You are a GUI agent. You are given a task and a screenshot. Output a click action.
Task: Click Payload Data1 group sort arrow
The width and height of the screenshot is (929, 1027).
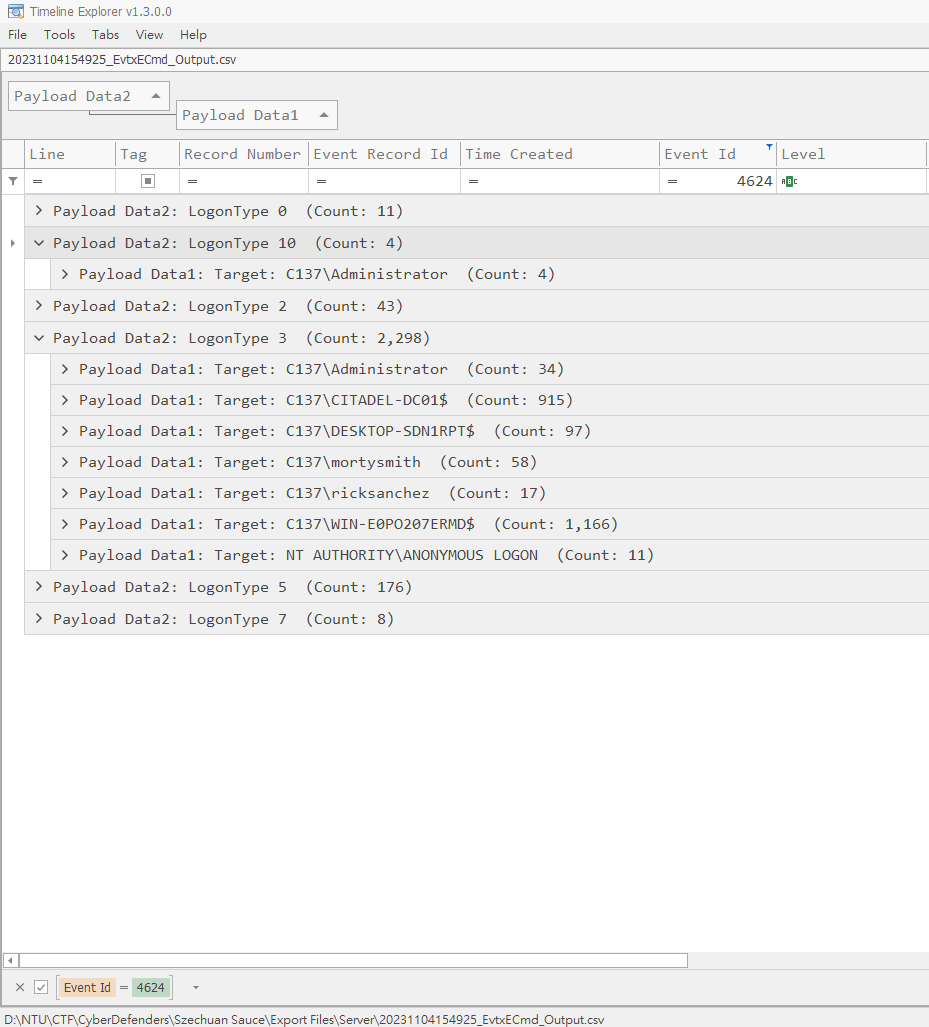pos(324,115)
